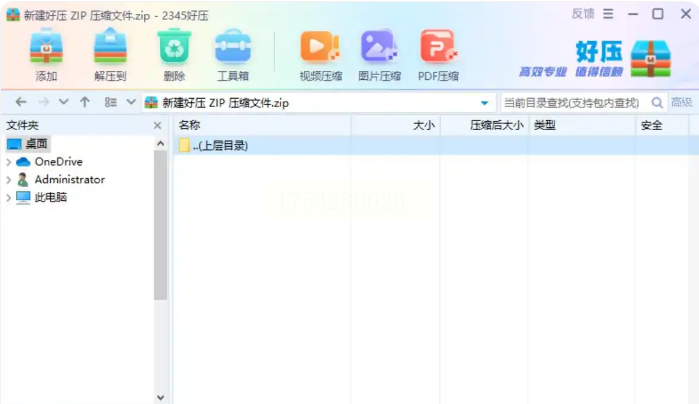Maximize the 好压 window

point(658,14)
